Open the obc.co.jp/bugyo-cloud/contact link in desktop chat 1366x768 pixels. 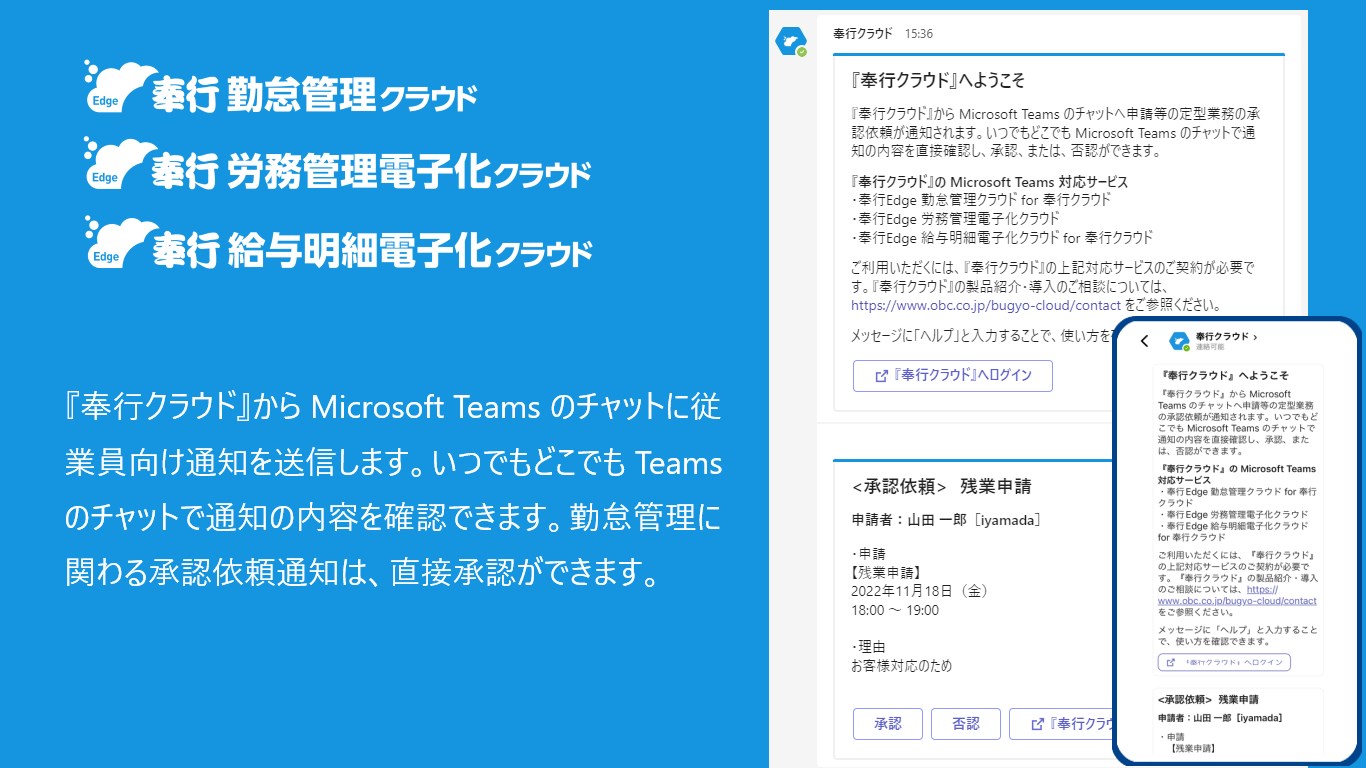(x=986, y=305)
